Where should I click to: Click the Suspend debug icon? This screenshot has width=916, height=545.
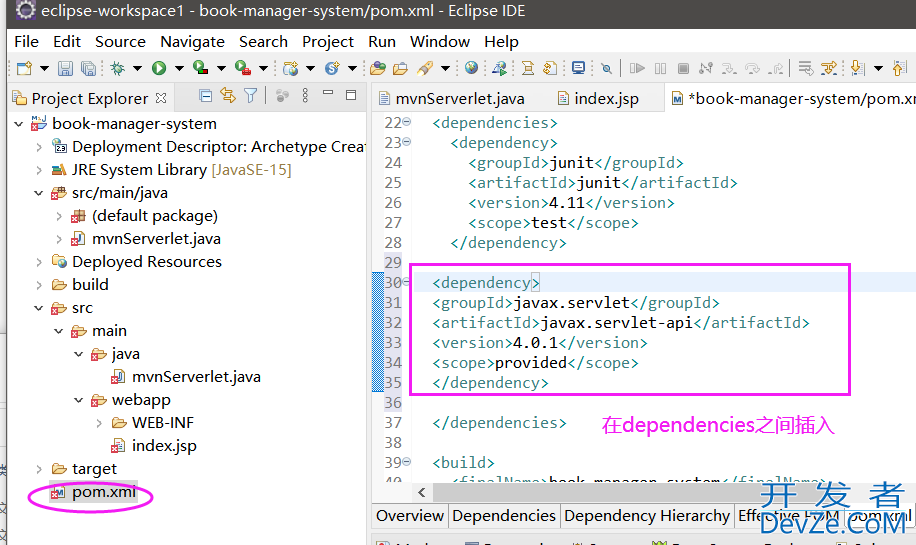pyautogui.click(x=660, y=68)
